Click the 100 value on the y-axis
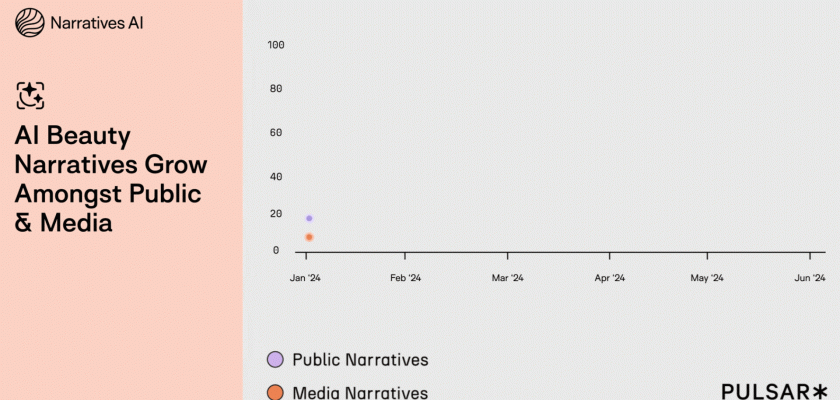This screenshot has height=400, width=840. (x=276, y=45)
